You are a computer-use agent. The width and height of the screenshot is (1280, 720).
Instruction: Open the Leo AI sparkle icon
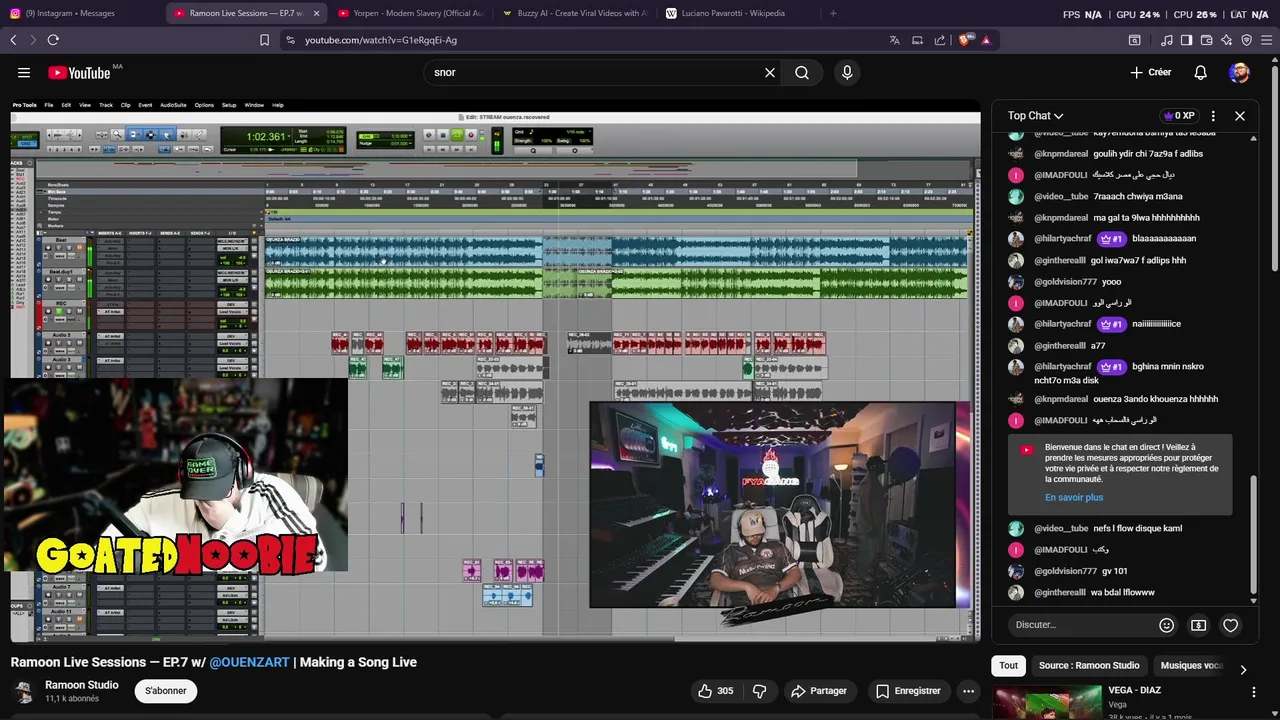(x=1226, y=40)
